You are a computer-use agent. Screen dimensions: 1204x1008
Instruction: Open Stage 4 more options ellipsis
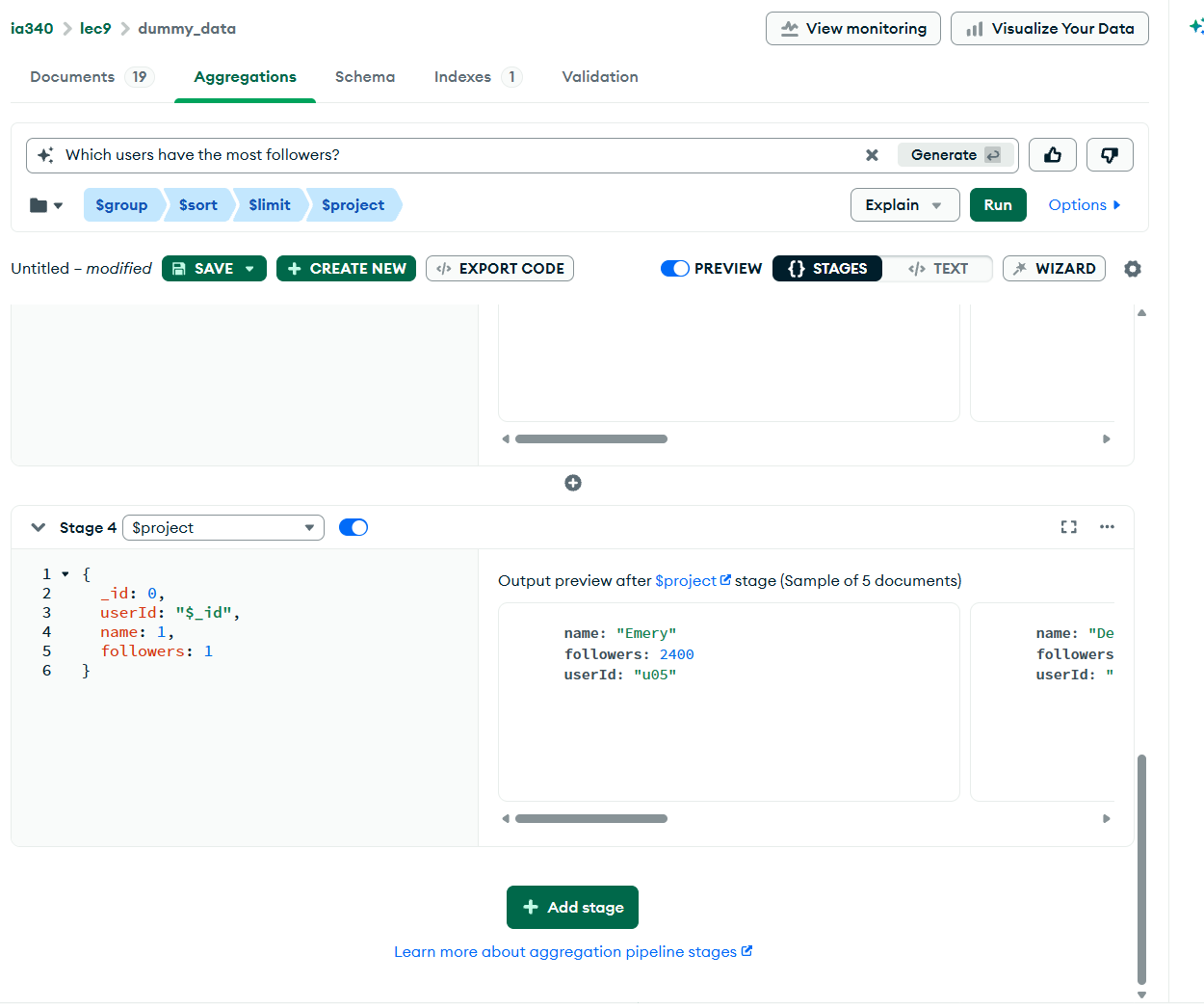click(1107, 527)
